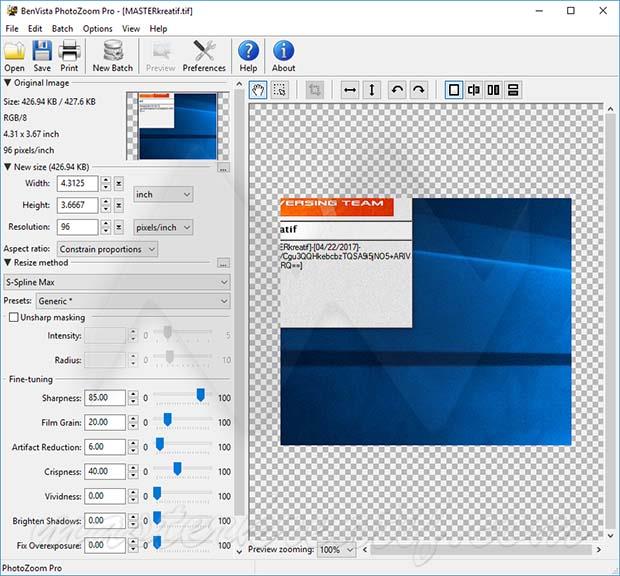Image resolution: width=620 pixels, height=576 pixels.
Task: Open the Constrain proportions dropdown
Action: (107, 249)
